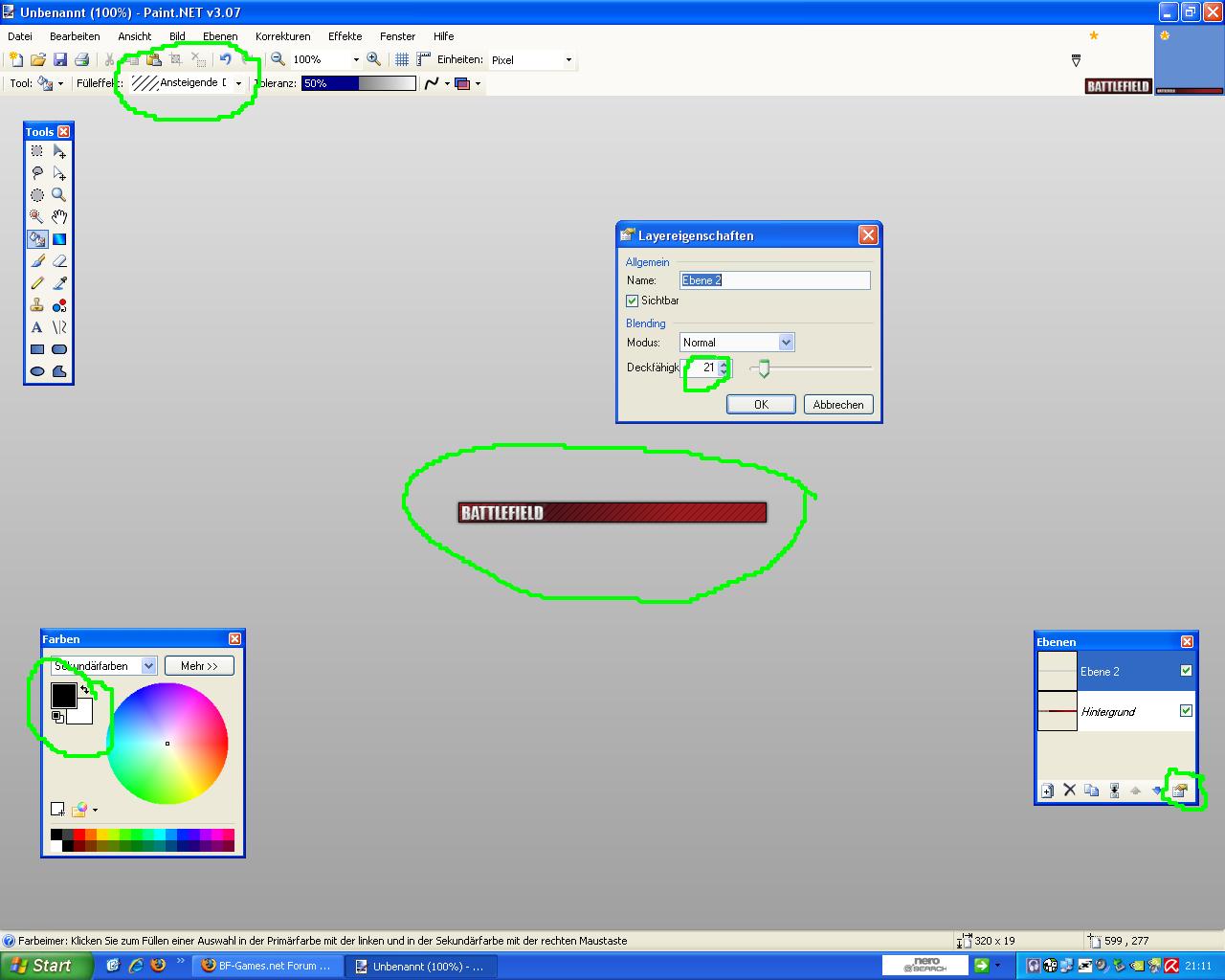Expand the Sekundärfarben color selector dropdown
The image size is (1225, 980).
103,666
